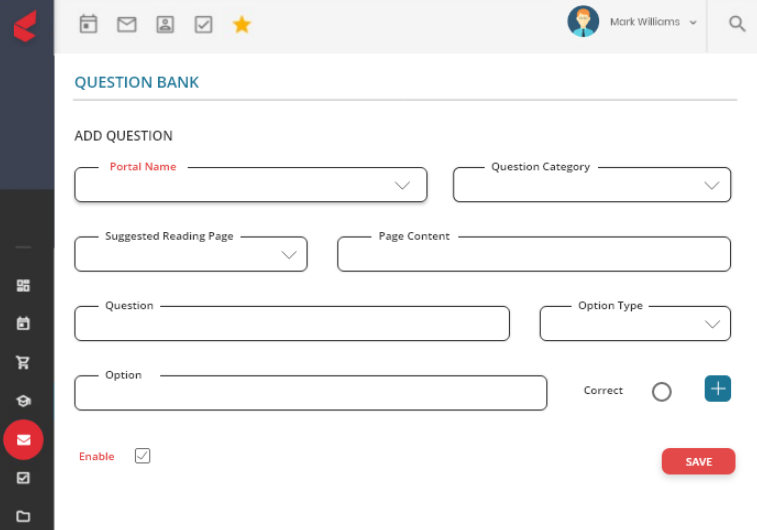Open the Suggested Reading Page dropdown

(191, 254)
